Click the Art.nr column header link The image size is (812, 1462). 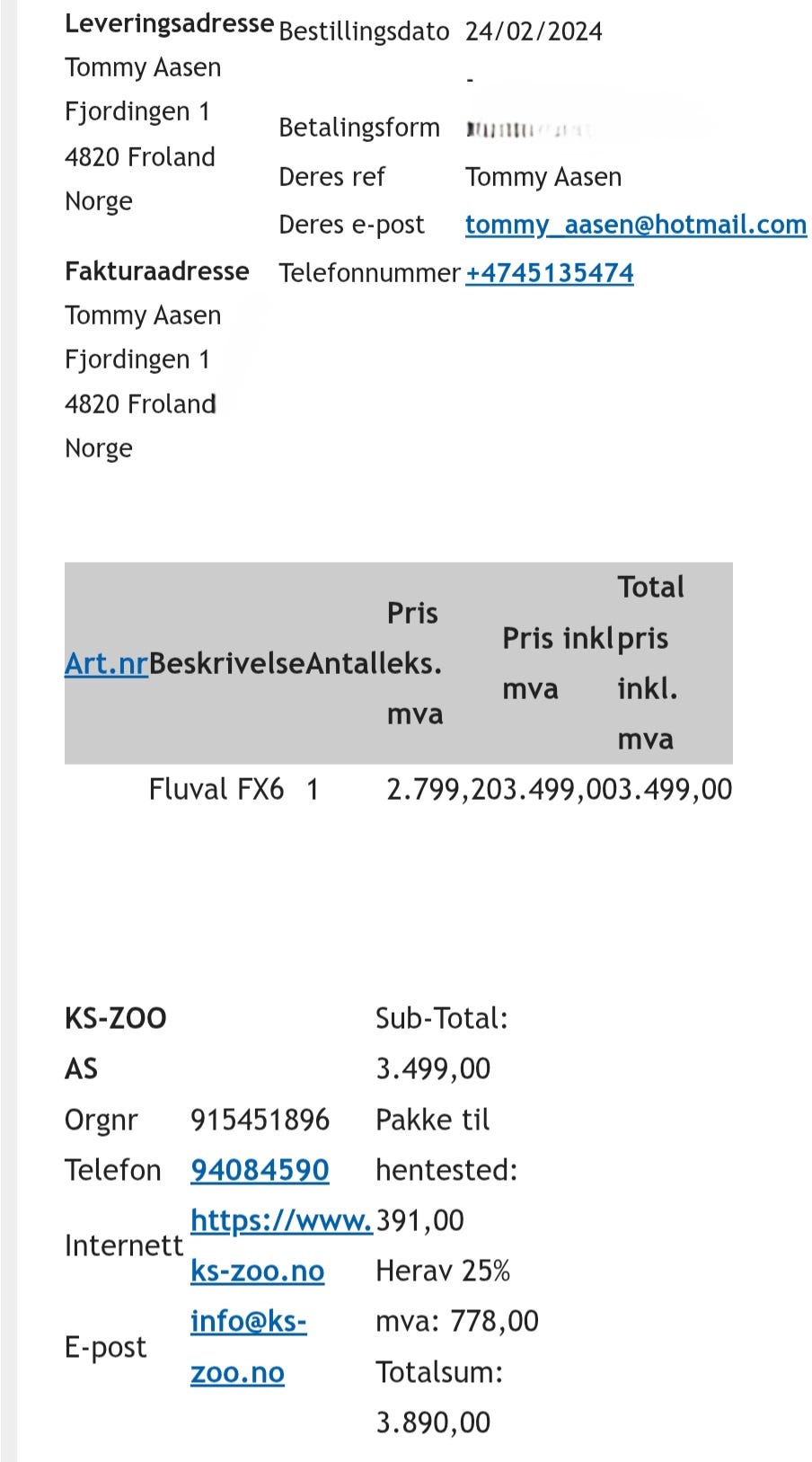[106, 664]
